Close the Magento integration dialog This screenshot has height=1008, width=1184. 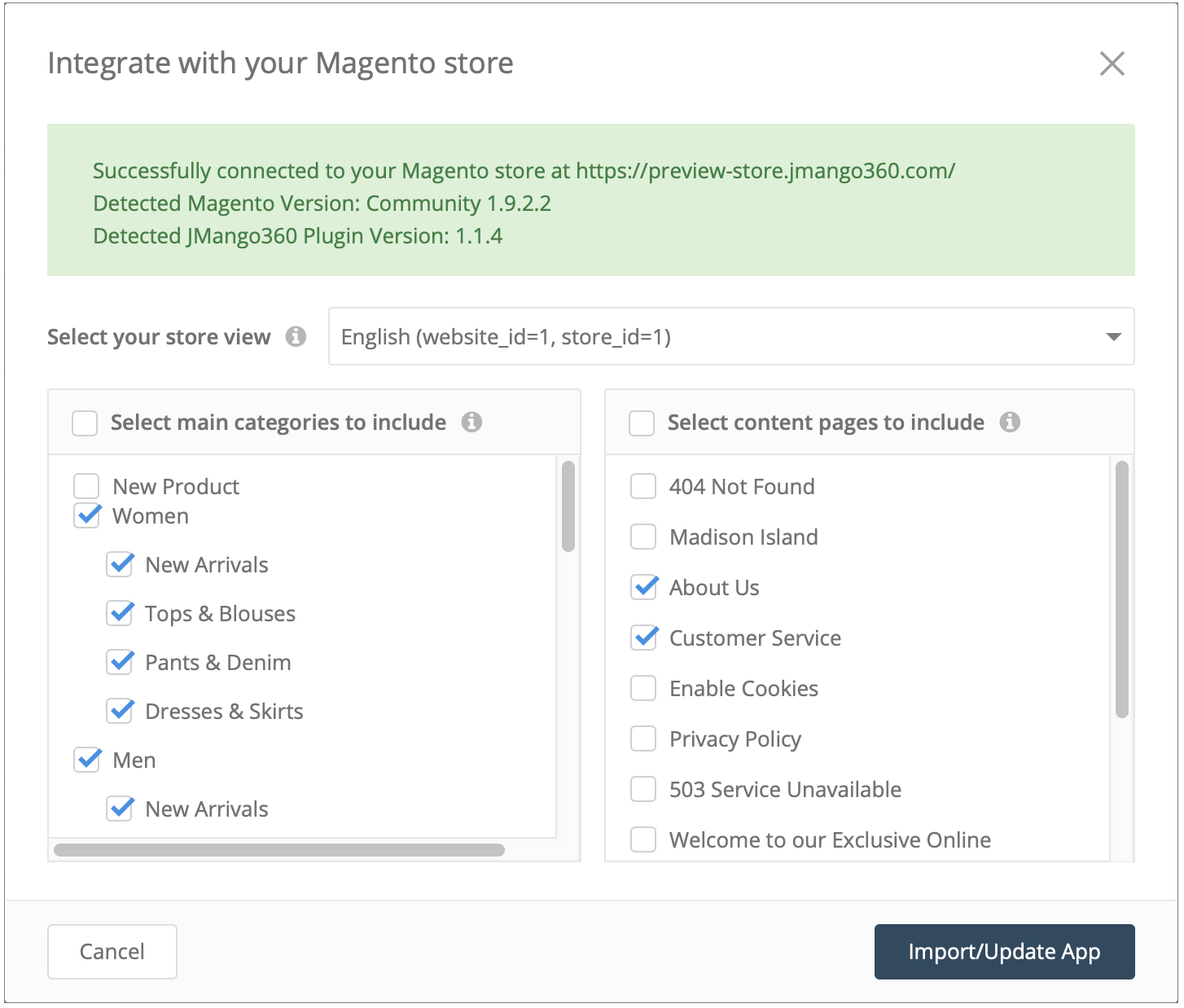pyautogui.click(x=1112, y=64)
